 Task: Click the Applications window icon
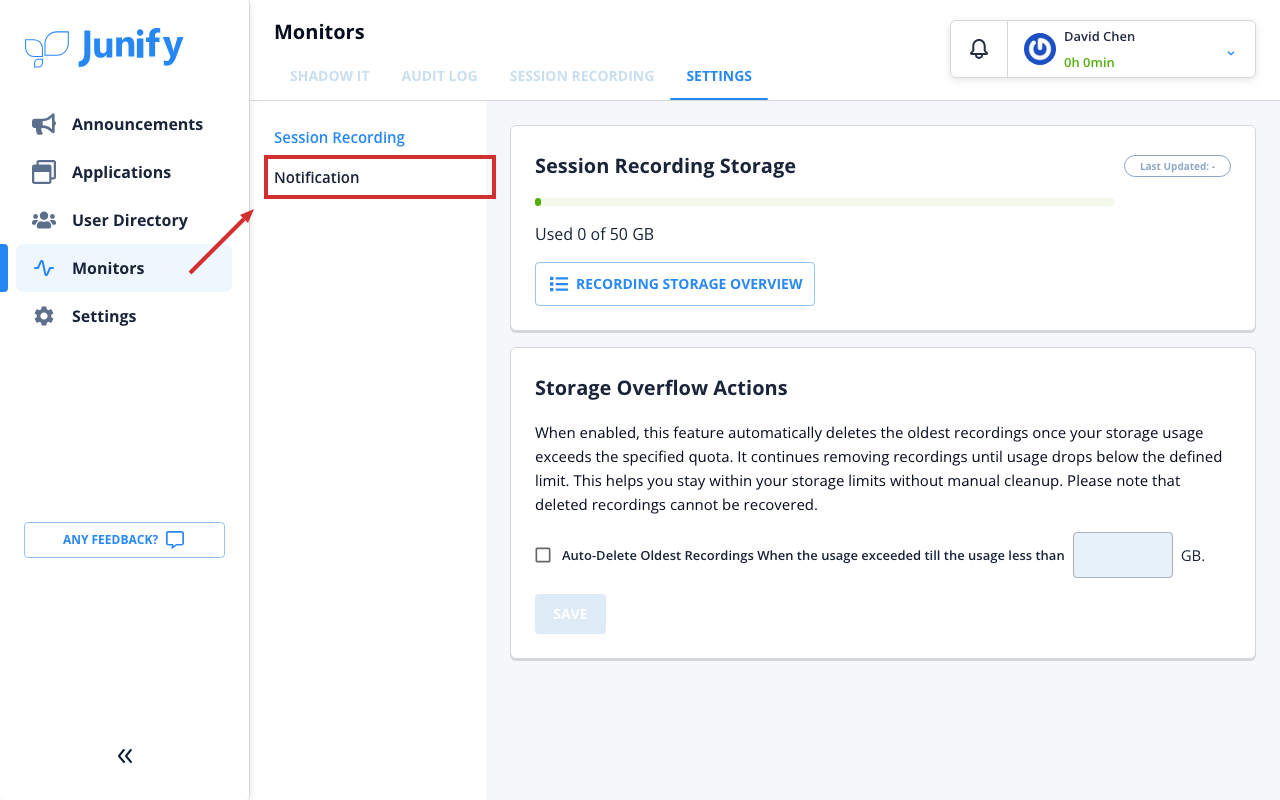click(x=44, y=172)
